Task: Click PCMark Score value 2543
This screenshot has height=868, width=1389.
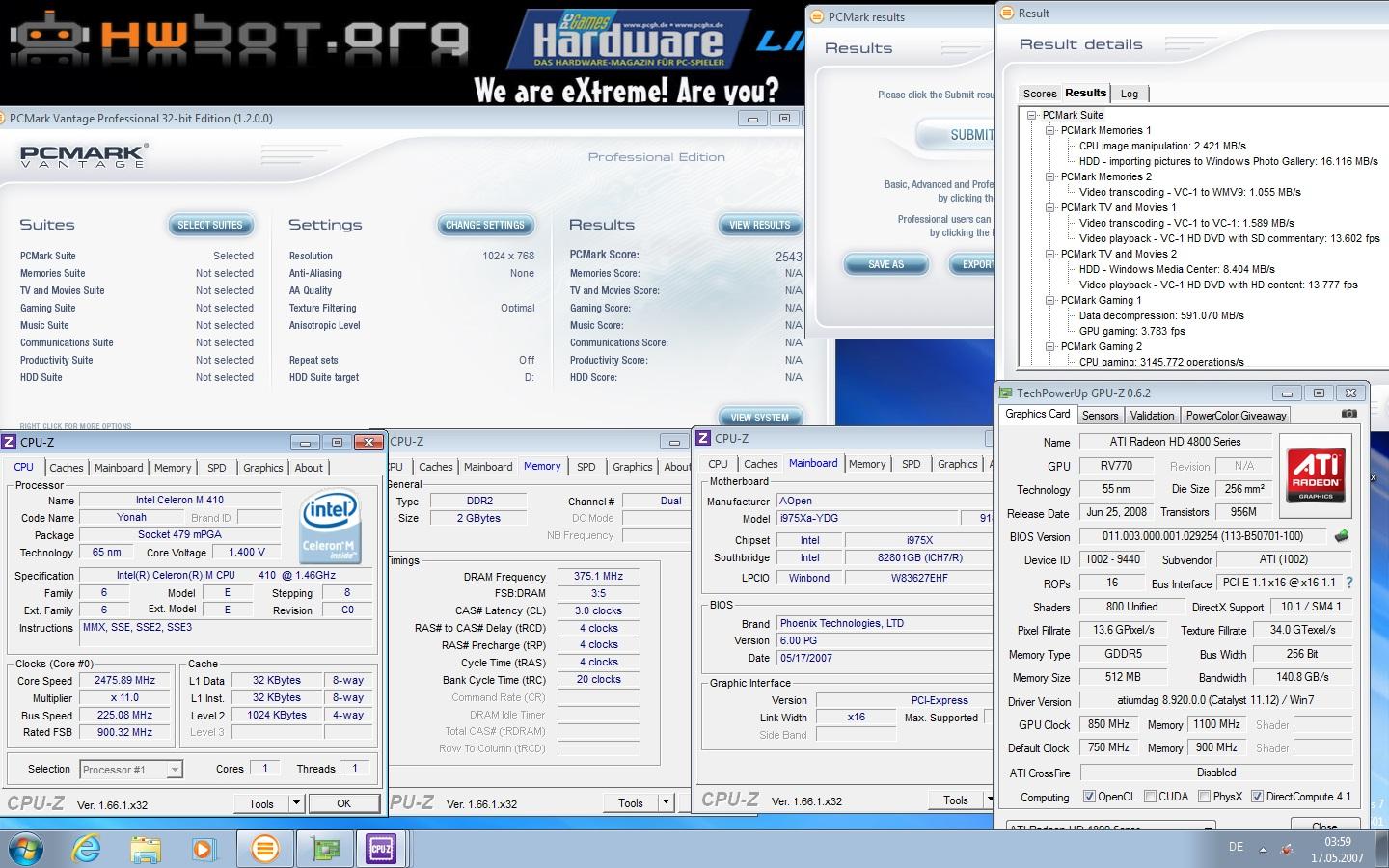Action: 788,257
